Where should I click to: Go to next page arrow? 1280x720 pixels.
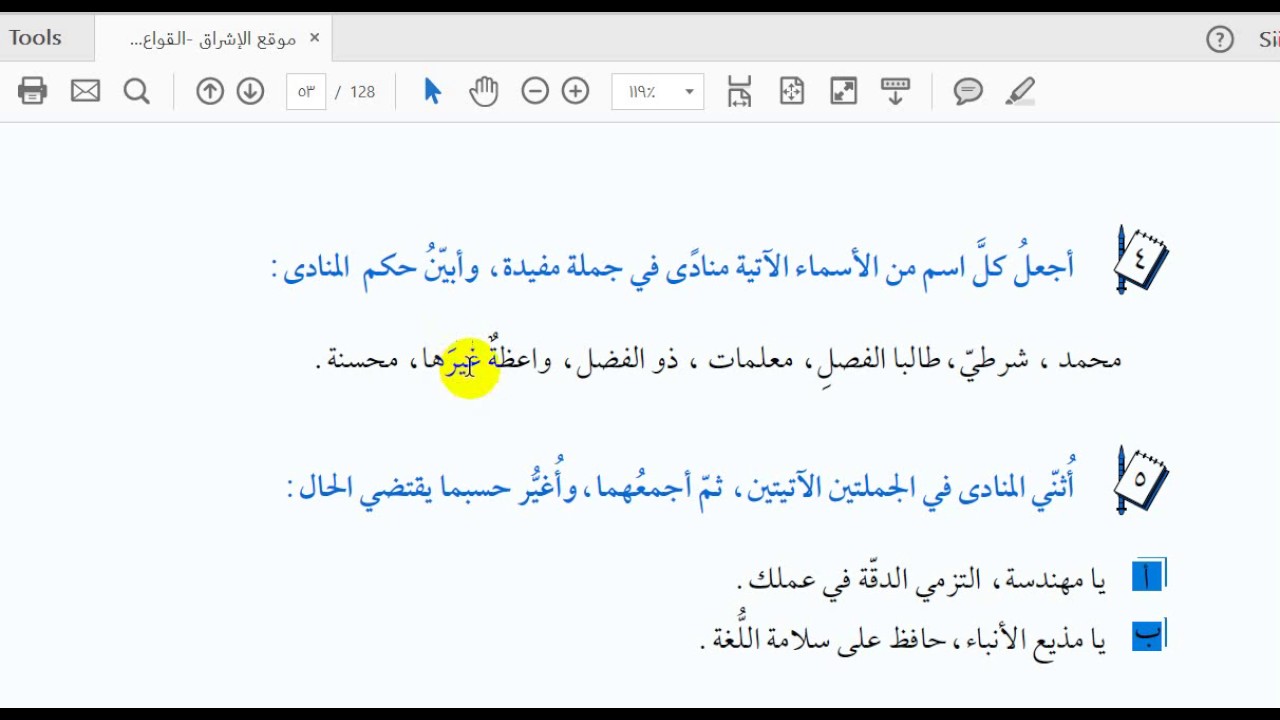tap(250, 92)
